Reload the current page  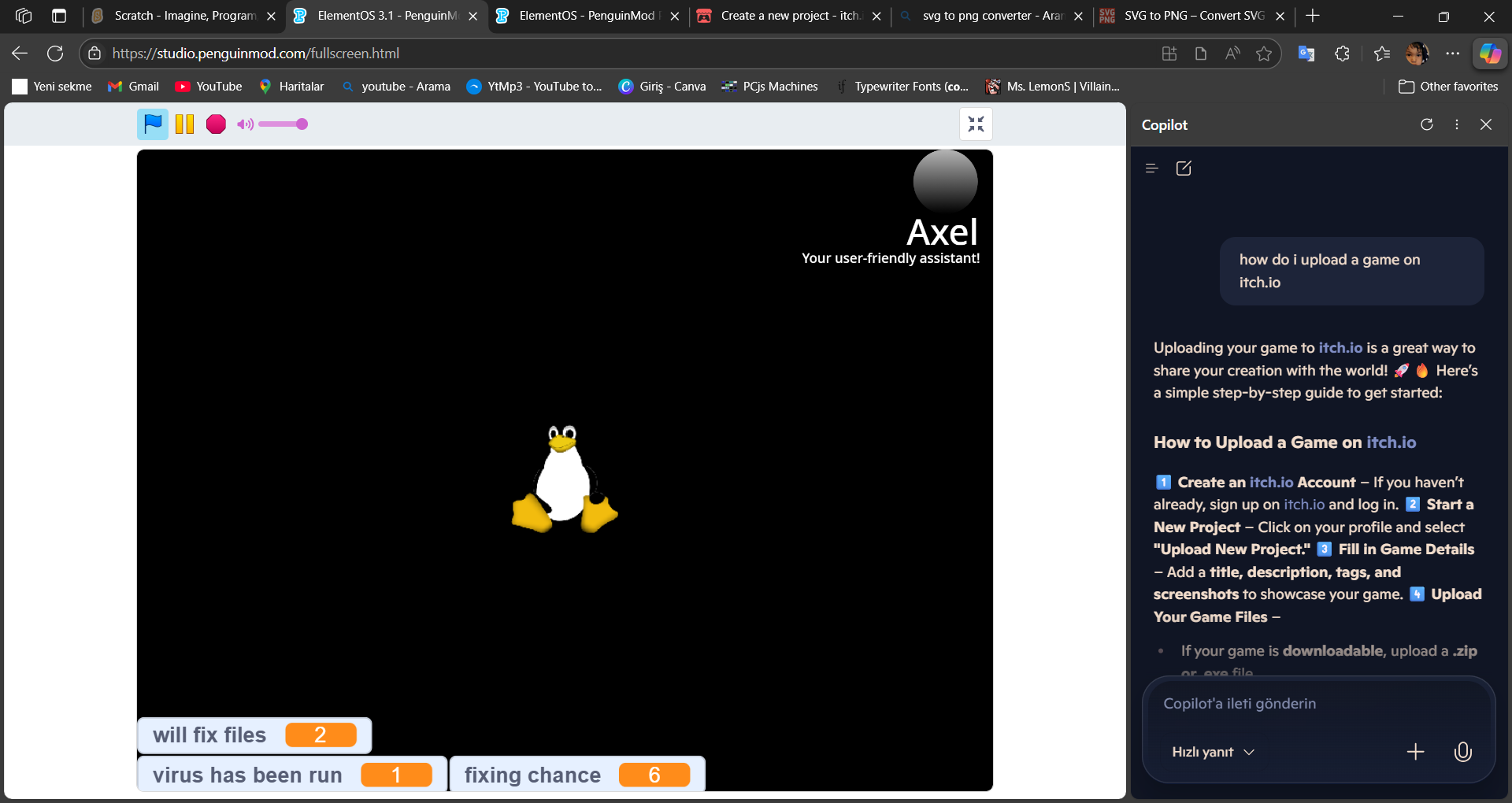[x=55, y=53]
